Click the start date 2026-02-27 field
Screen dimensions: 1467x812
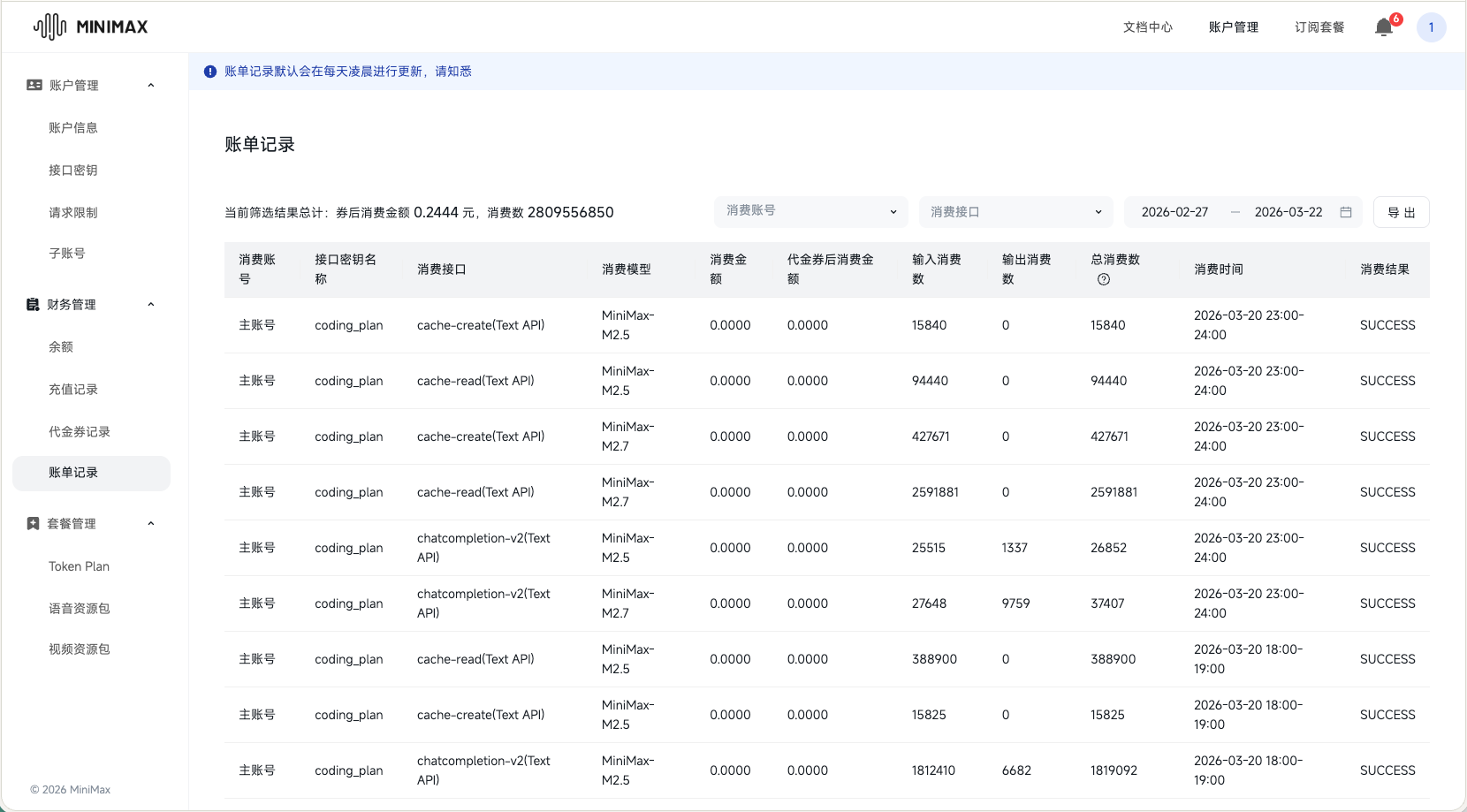coord(1174,212)
